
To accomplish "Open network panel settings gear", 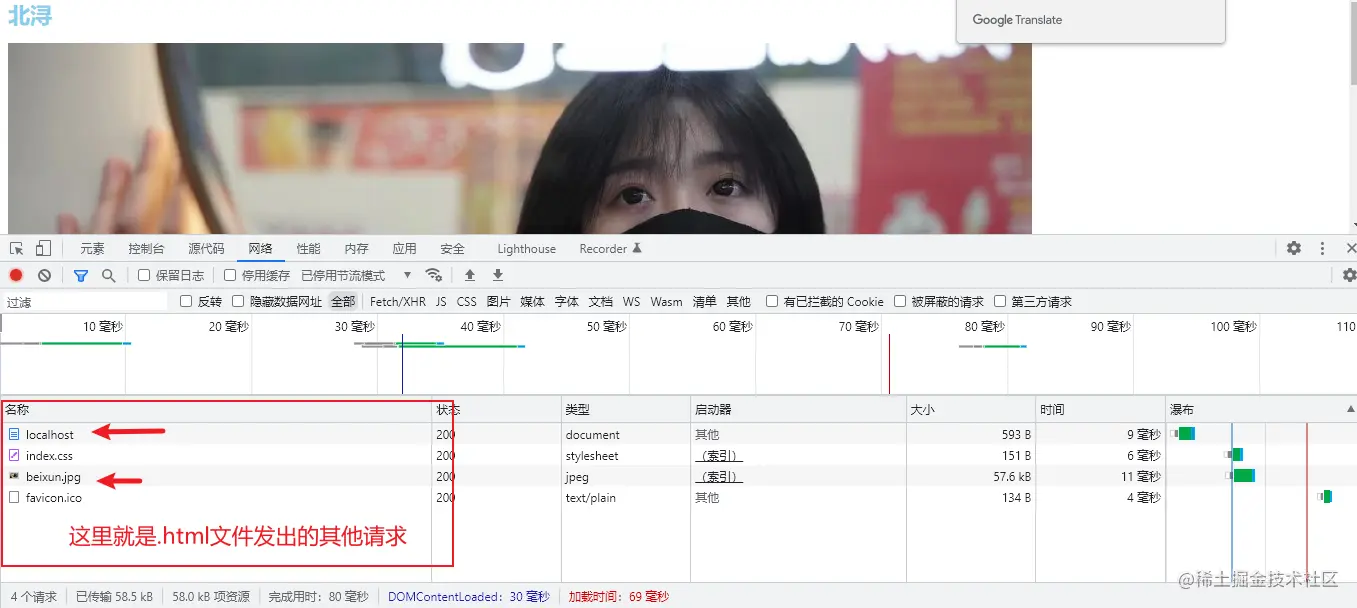I will [1349, 275].
